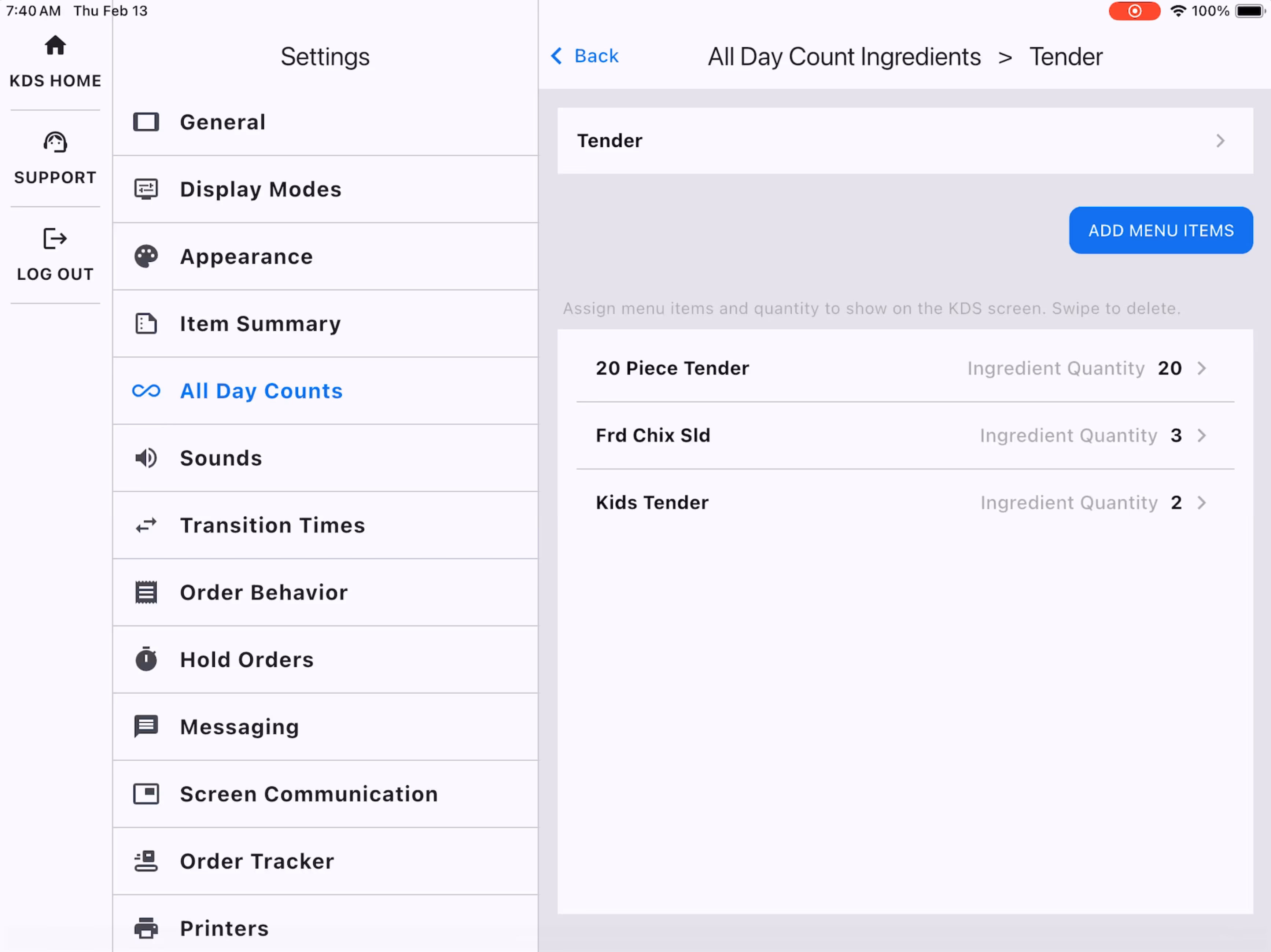Tap the red screen recording indicator
Viewport: 1271px width, 952px height.
pos(1134,11)
